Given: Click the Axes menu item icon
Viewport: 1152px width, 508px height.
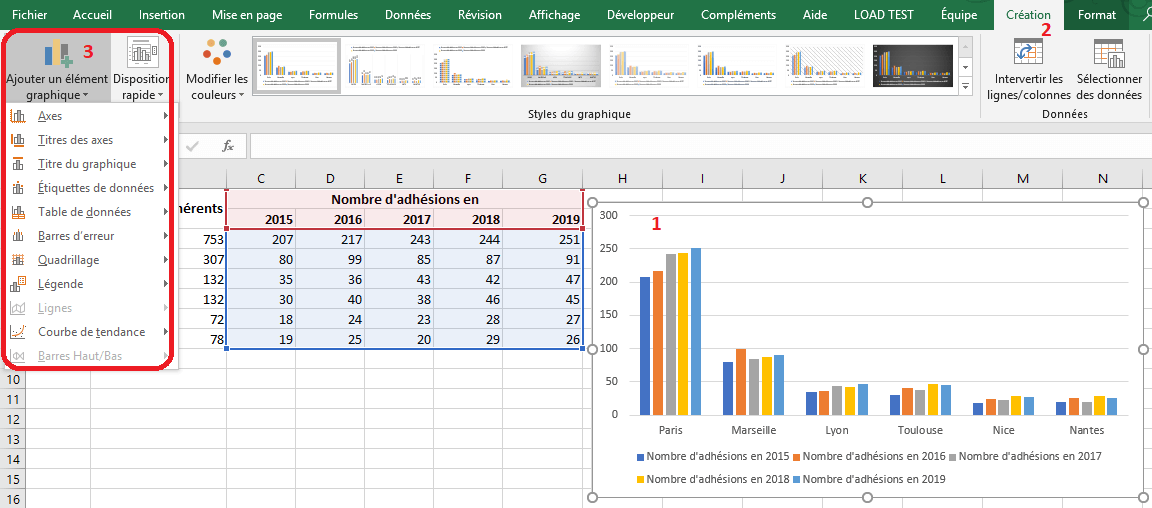Looking at the screenshot, I should coord(18,116).
